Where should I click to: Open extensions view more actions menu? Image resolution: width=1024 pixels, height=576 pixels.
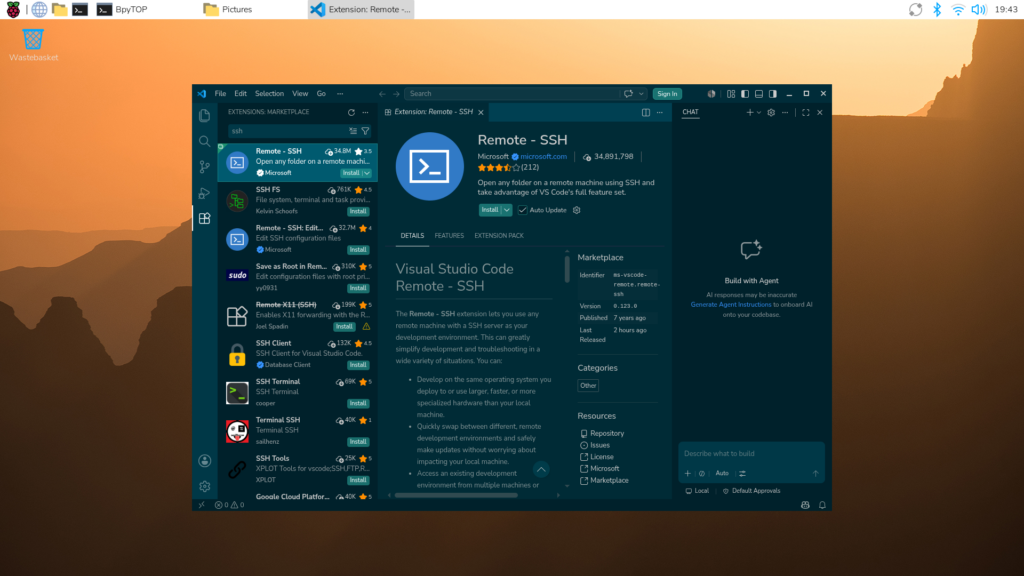(366, 112)
